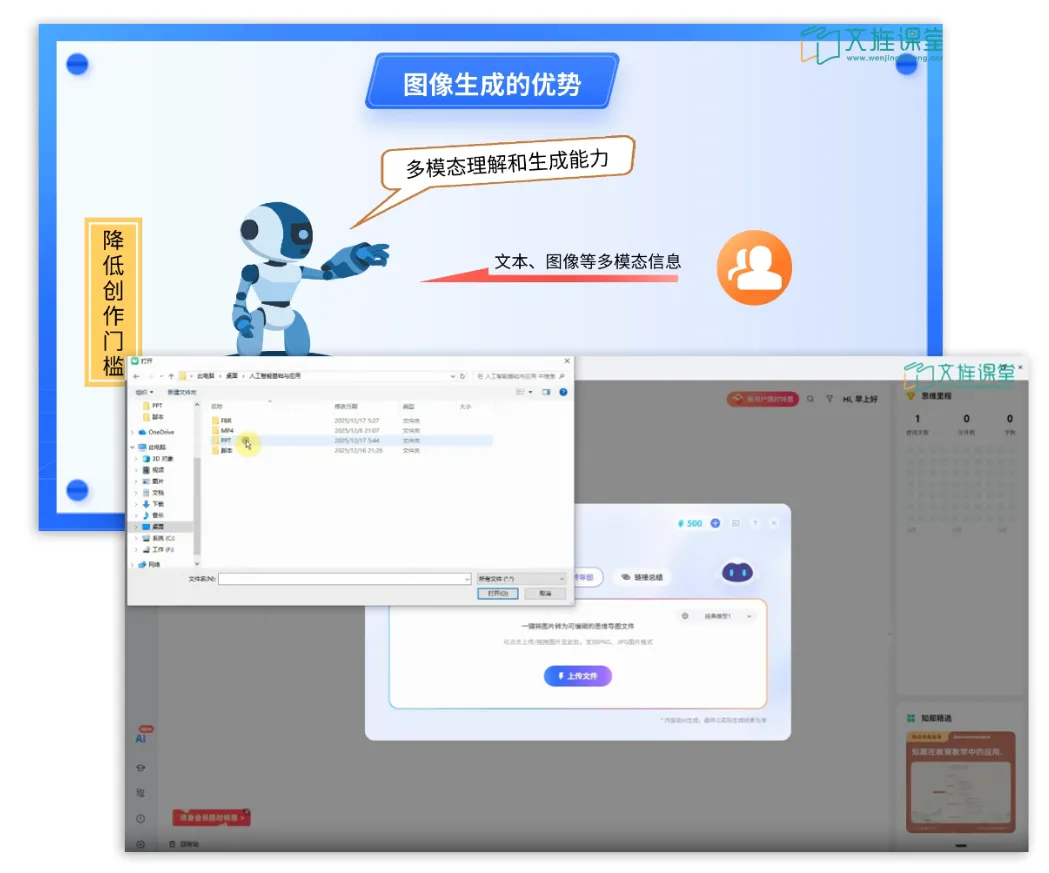Image resolution: width=1049 pixels, height=873 pixels.
Task: Select the 链接总结 tab in AI panel
Action: (642, 577)
